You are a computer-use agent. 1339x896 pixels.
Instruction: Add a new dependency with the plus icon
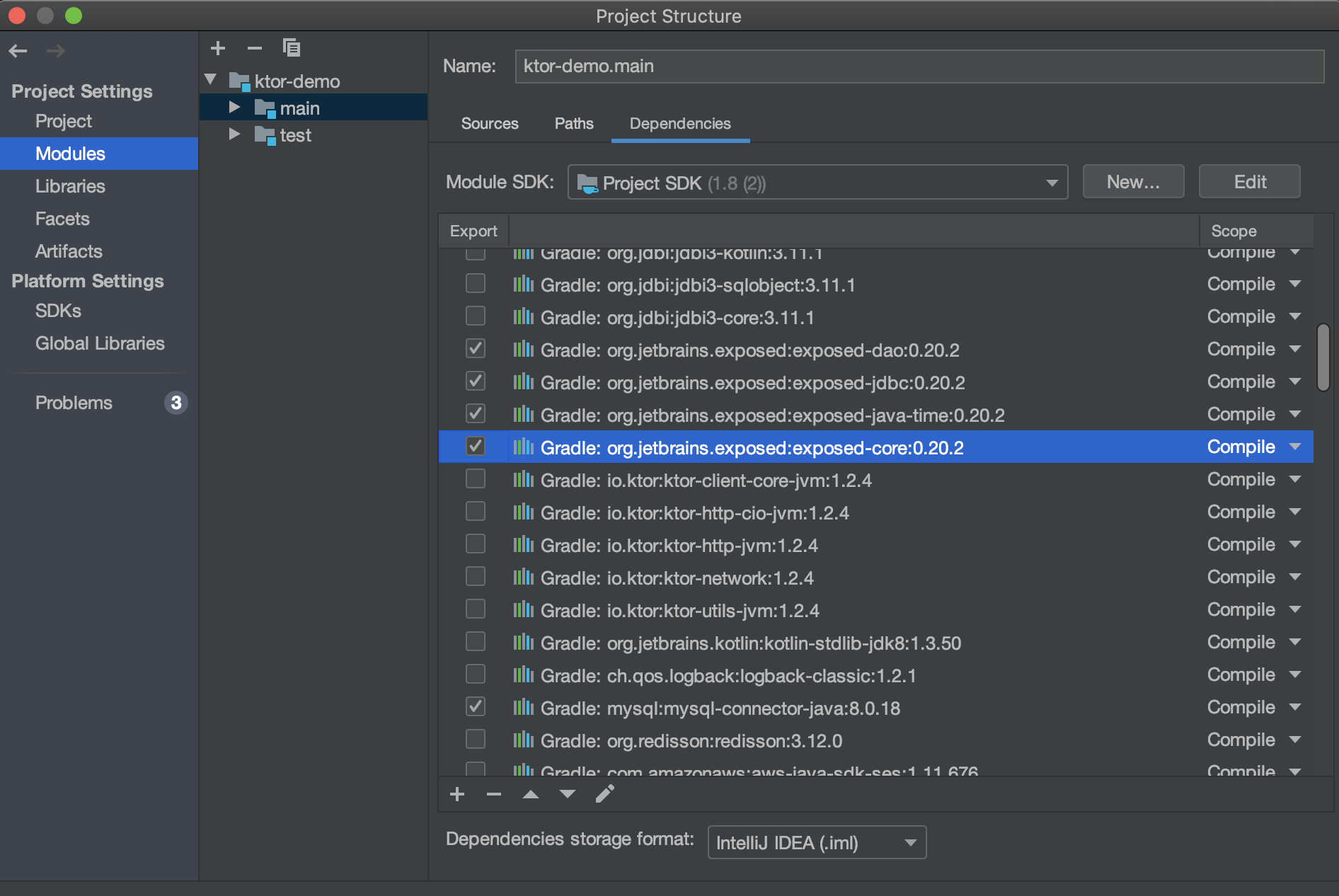click(457, 794)
